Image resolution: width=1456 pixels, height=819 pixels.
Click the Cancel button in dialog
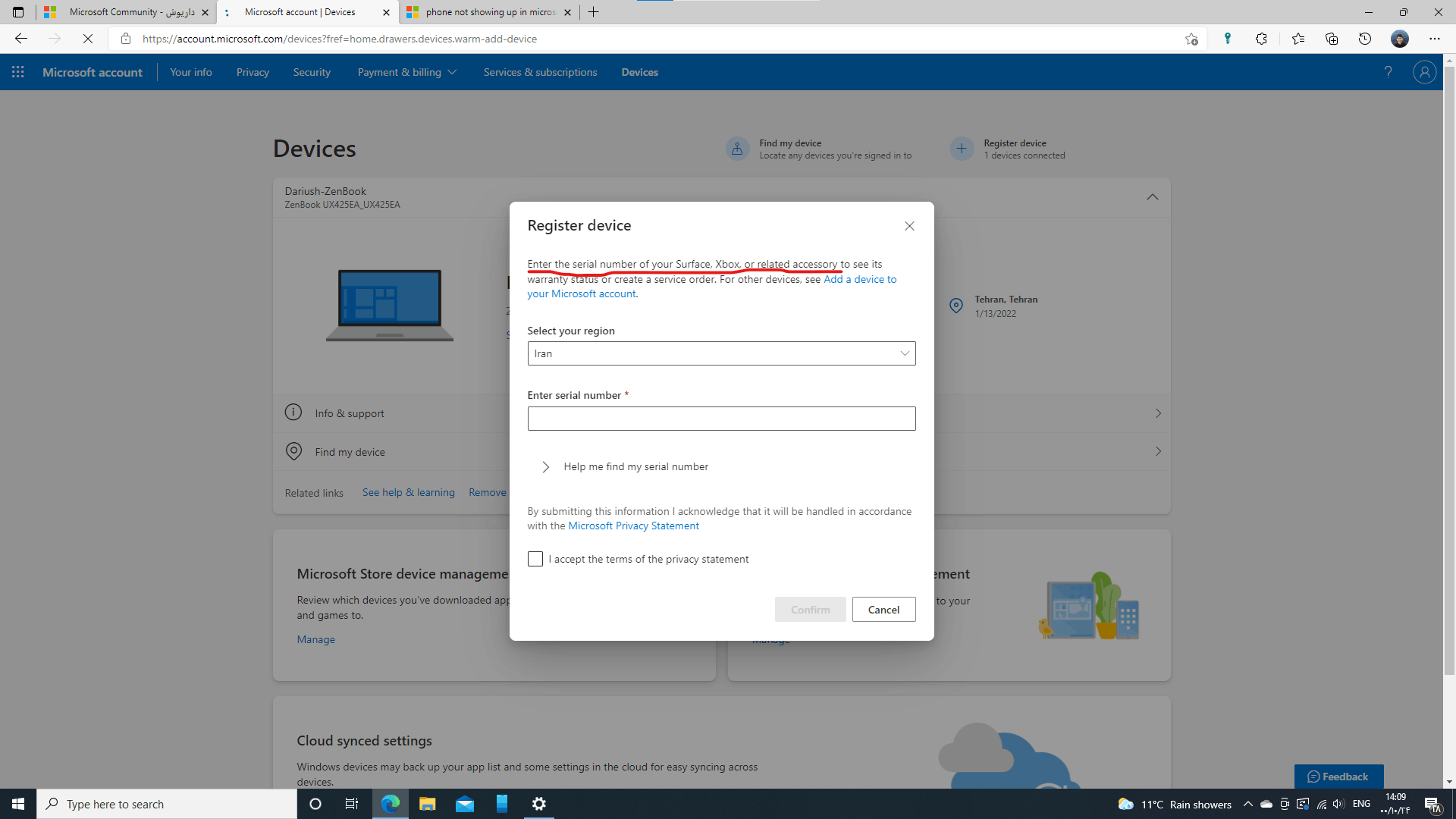[x=883, y=610]
